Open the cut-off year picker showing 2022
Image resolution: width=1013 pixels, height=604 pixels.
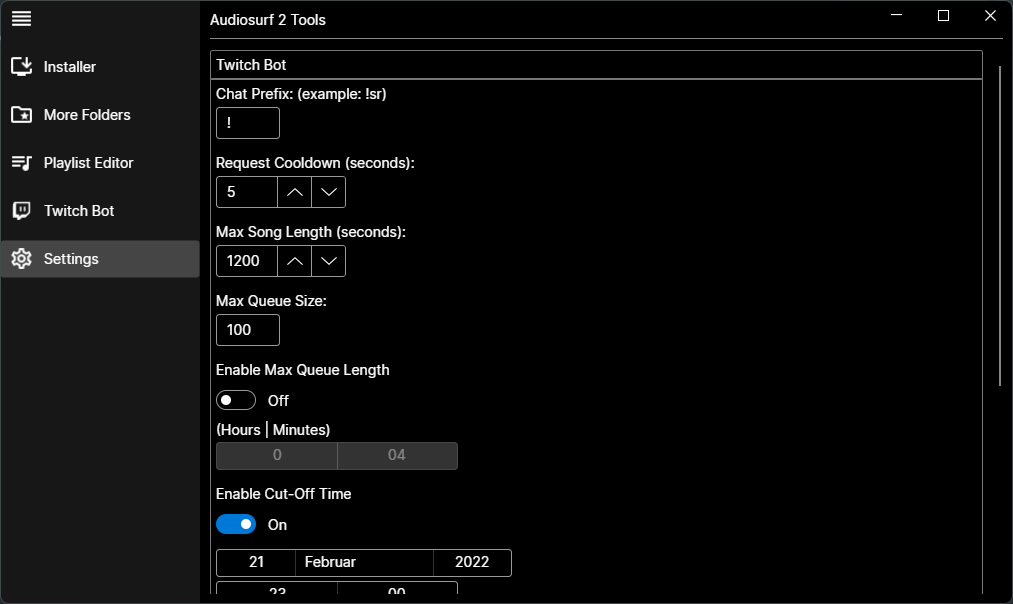click(472, 563)
